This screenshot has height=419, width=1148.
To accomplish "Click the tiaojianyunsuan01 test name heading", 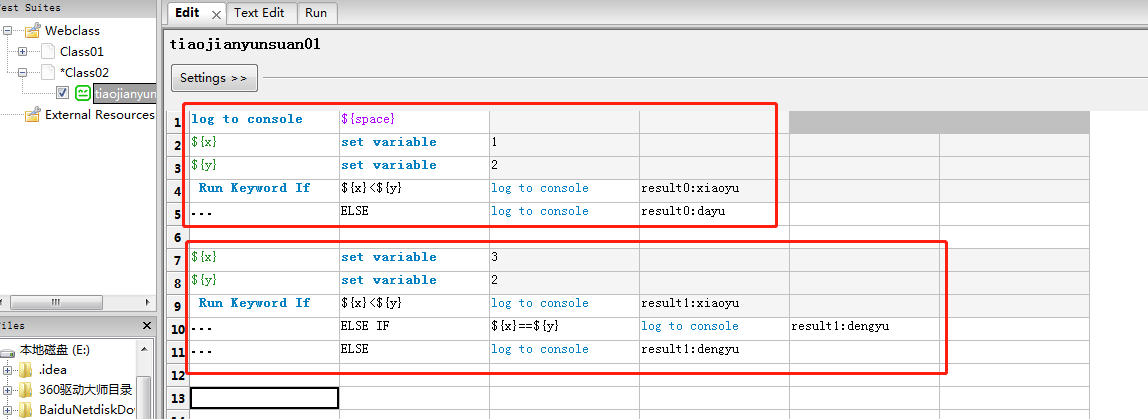I will 245,44.
